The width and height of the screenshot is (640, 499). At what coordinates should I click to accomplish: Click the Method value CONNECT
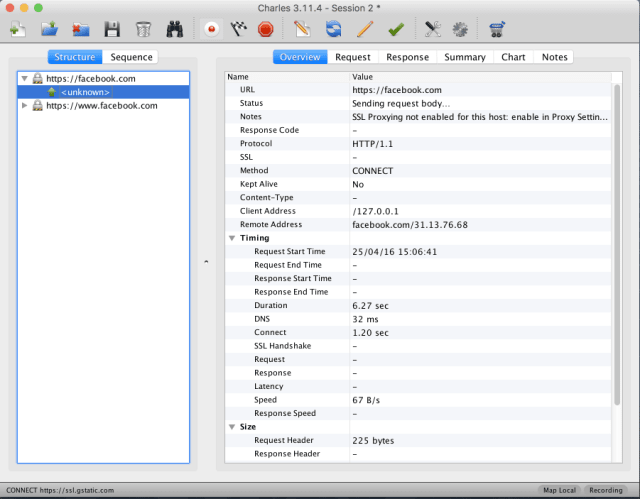372,171
